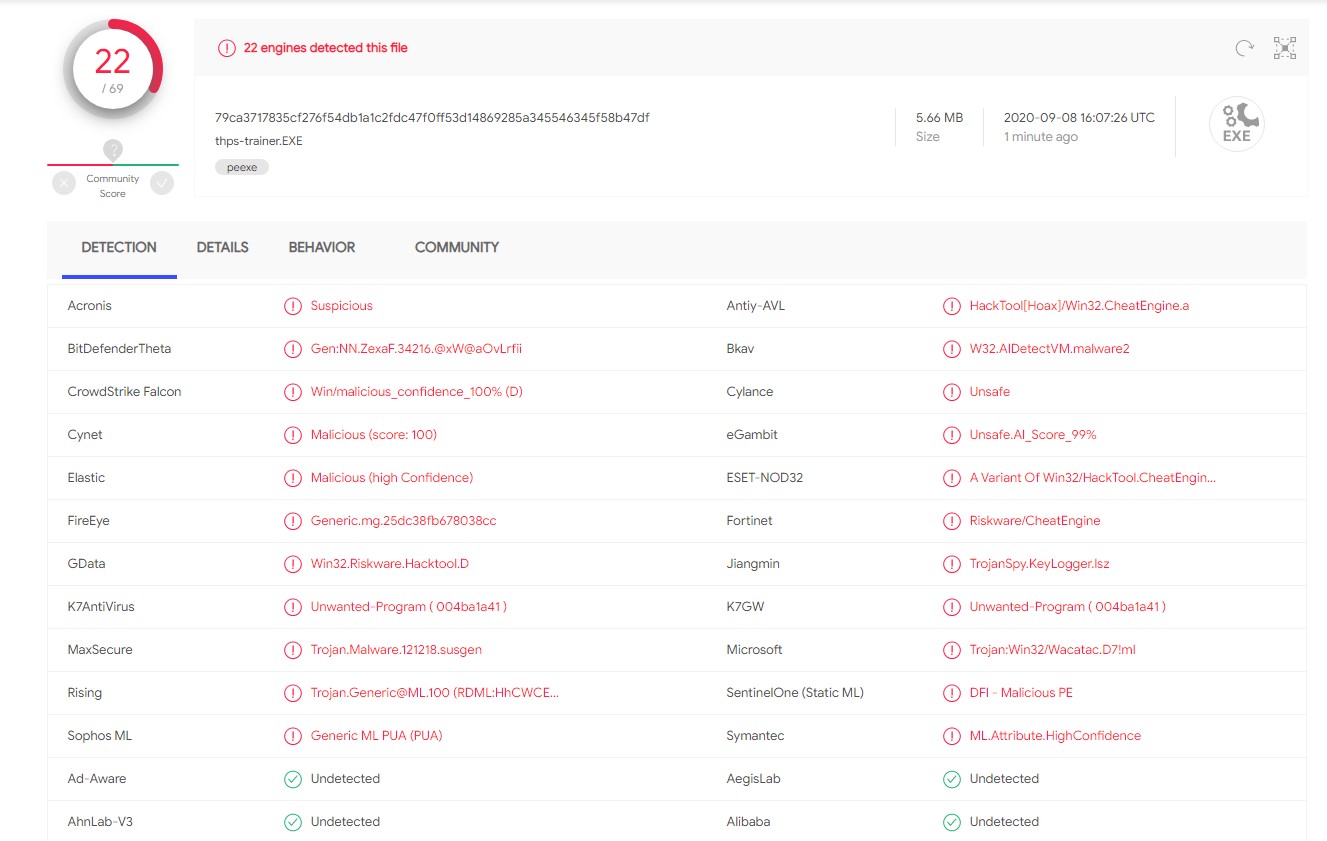Open the BEHAVIOR tab
1327x841 pixels.
click(321, 247)
